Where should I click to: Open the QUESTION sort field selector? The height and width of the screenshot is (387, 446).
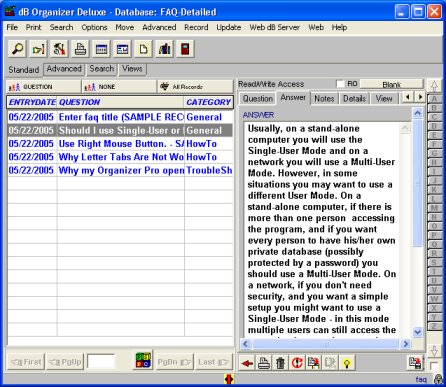point(43,87)
